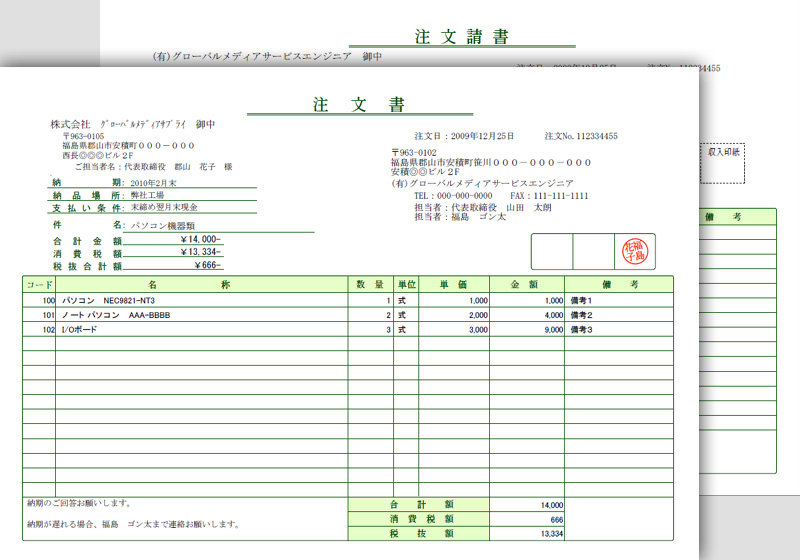The image size is (800, 560).
Task: Click the red circular seal stamp
Action: point(634,251)
